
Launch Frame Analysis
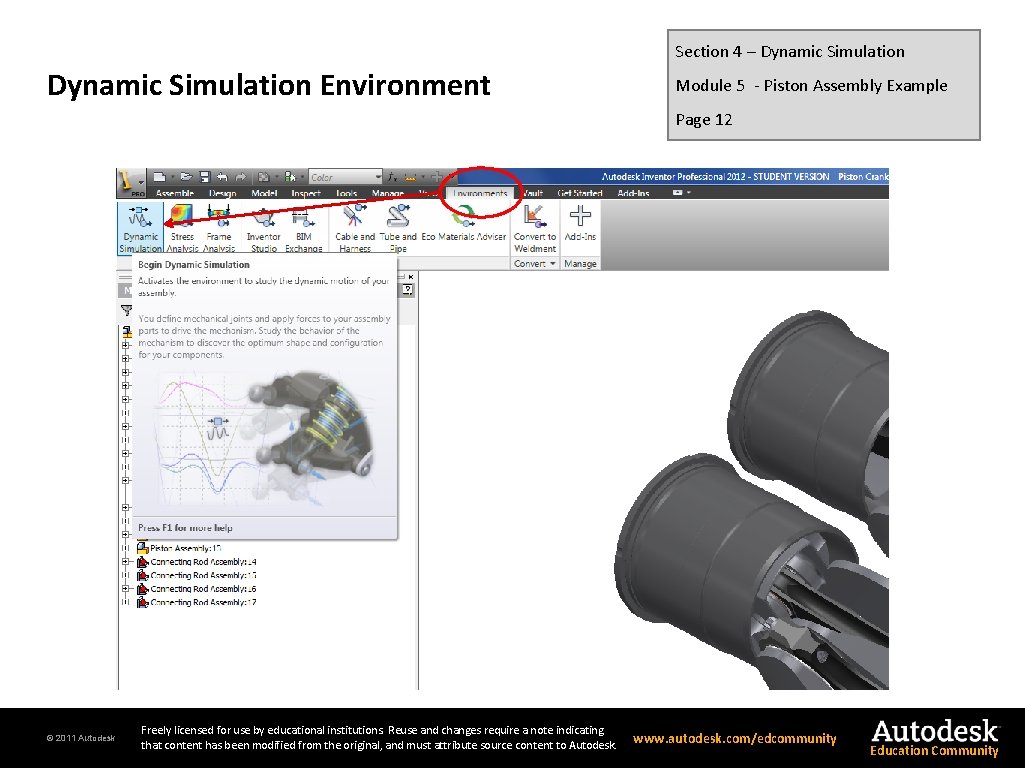(219, 228)
